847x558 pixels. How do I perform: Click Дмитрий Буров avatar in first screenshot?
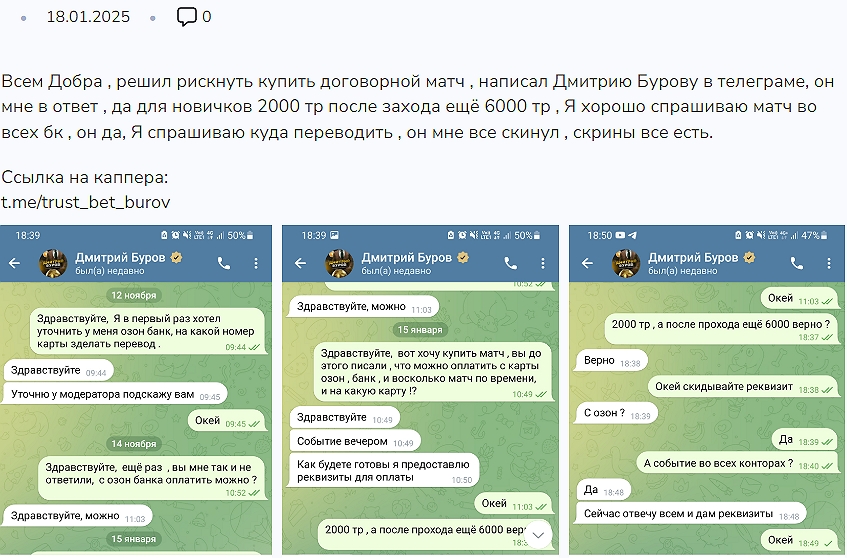pos(53,263)
